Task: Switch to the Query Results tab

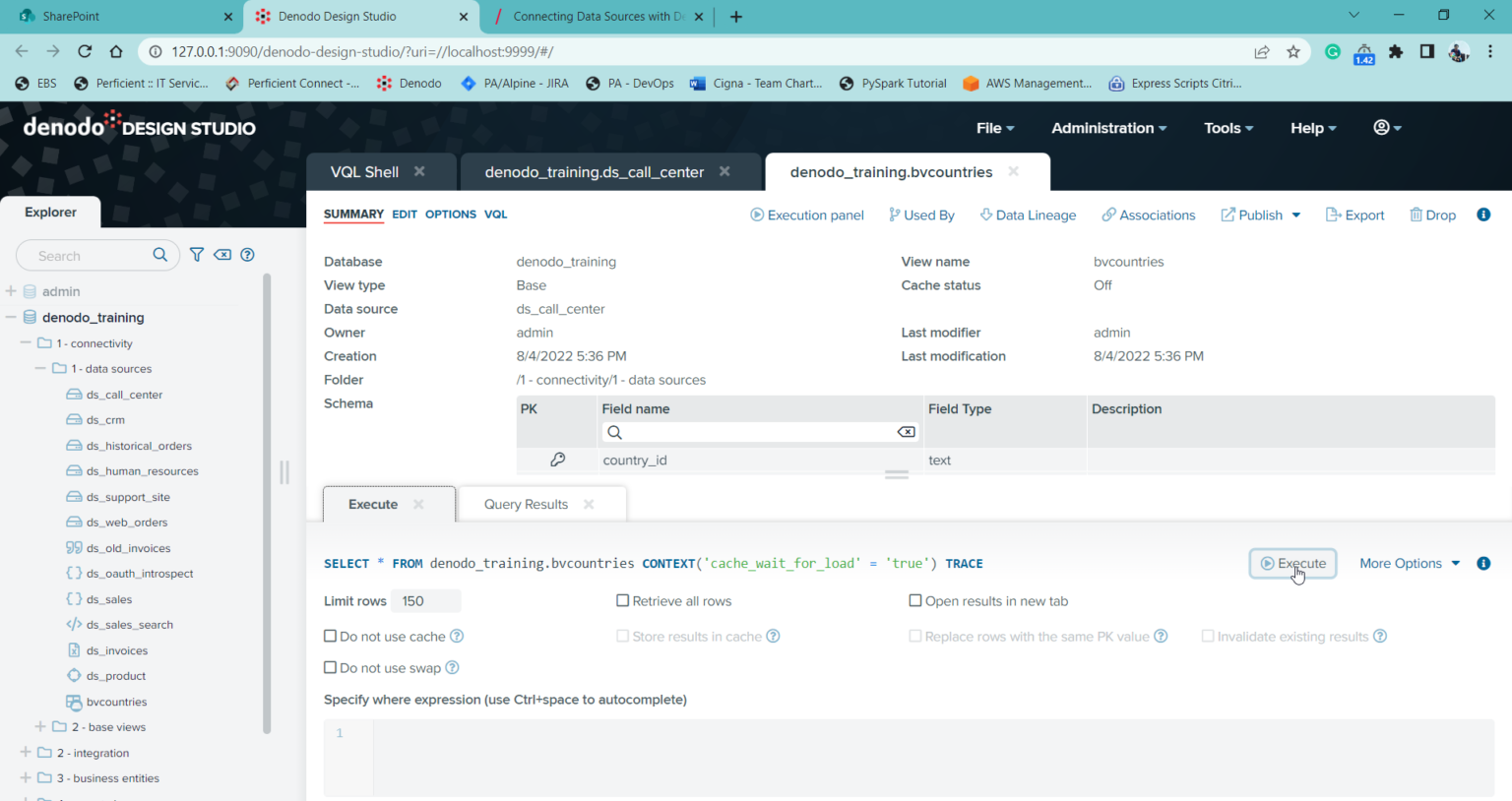Action: click(x=526, y=504)
